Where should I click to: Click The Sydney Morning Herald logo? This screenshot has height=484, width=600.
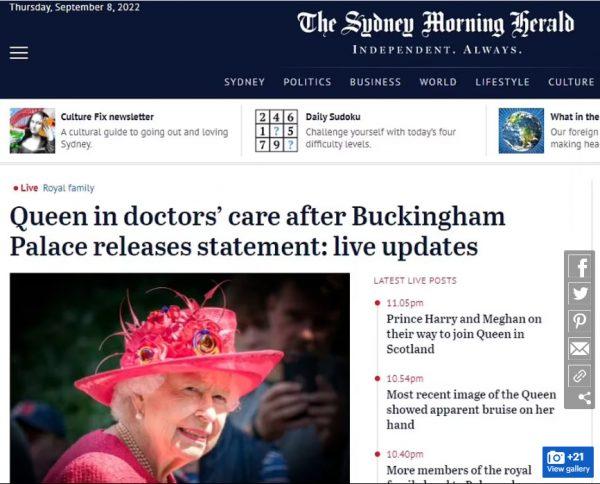click(x=436, y=24)
